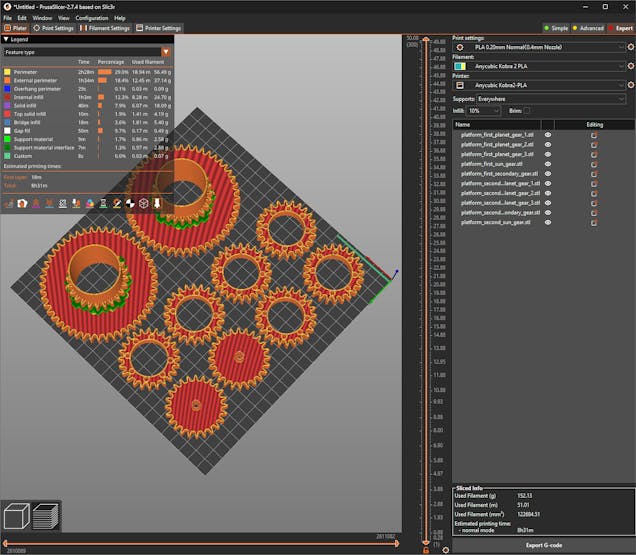Viewport: 636px width, 555px height.
Task: Click the printer settings edit icon
Action: (x=630, y=86)
